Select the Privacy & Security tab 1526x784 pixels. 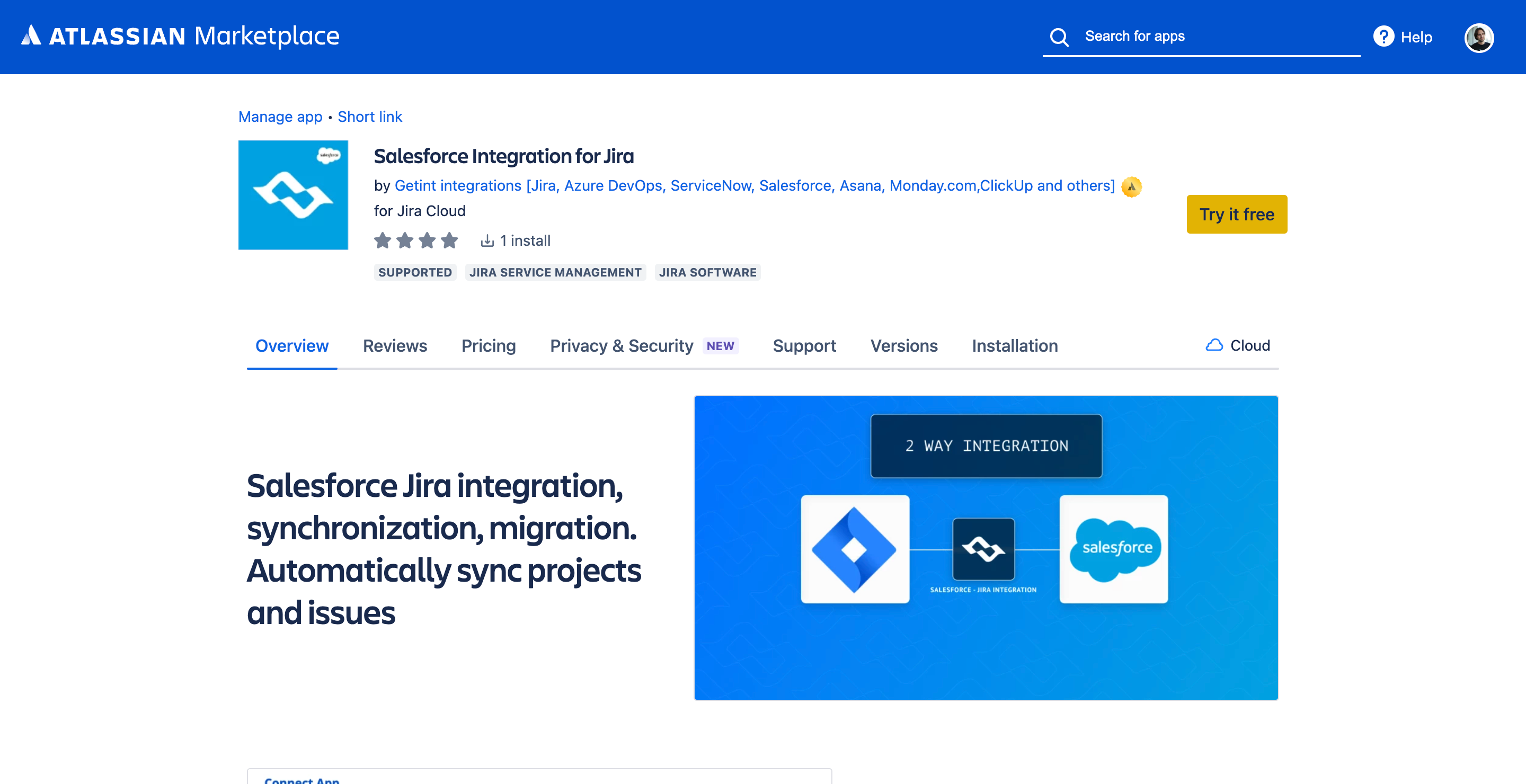pyautogui.click(x=622, y=346)
